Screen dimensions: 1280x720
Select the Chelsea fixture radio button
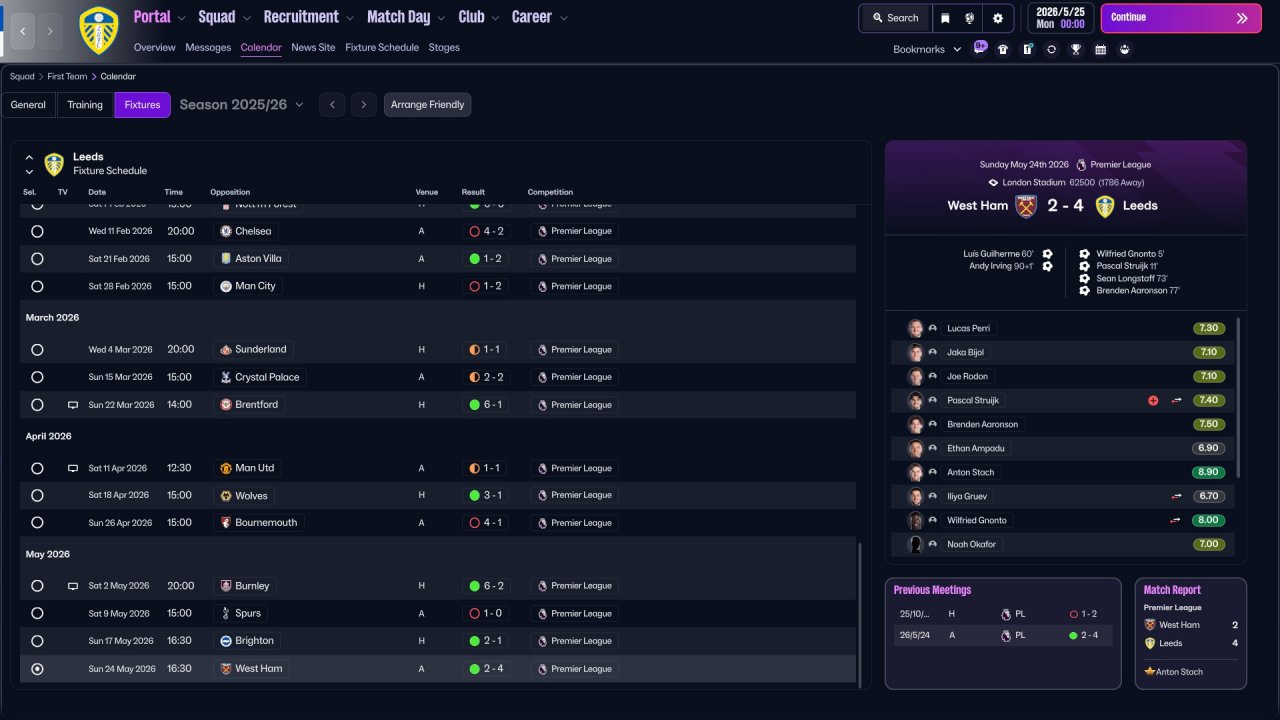[37, 231]
